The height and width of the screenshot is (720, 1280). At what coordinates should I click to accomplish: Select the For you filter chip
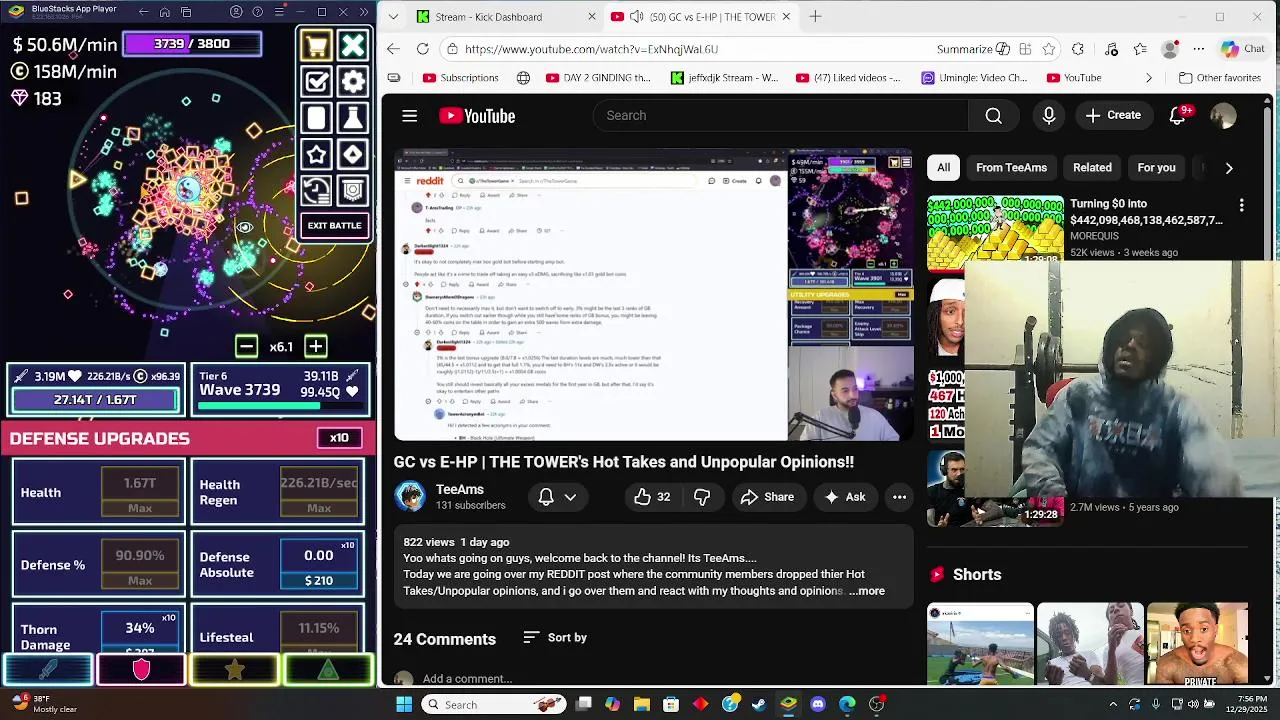point(1156,168)
